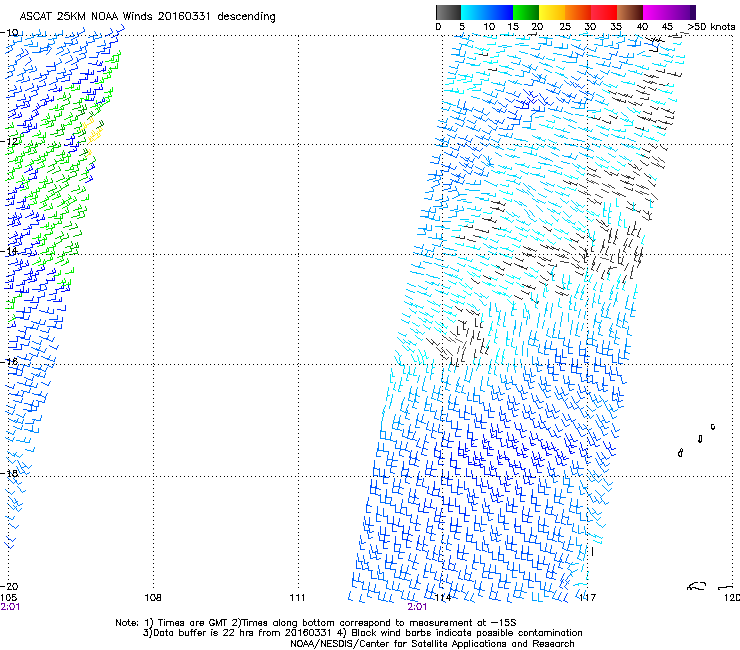740x650 pixels.
Task: Click the "-18" latitude axis label
Action: 9,473
